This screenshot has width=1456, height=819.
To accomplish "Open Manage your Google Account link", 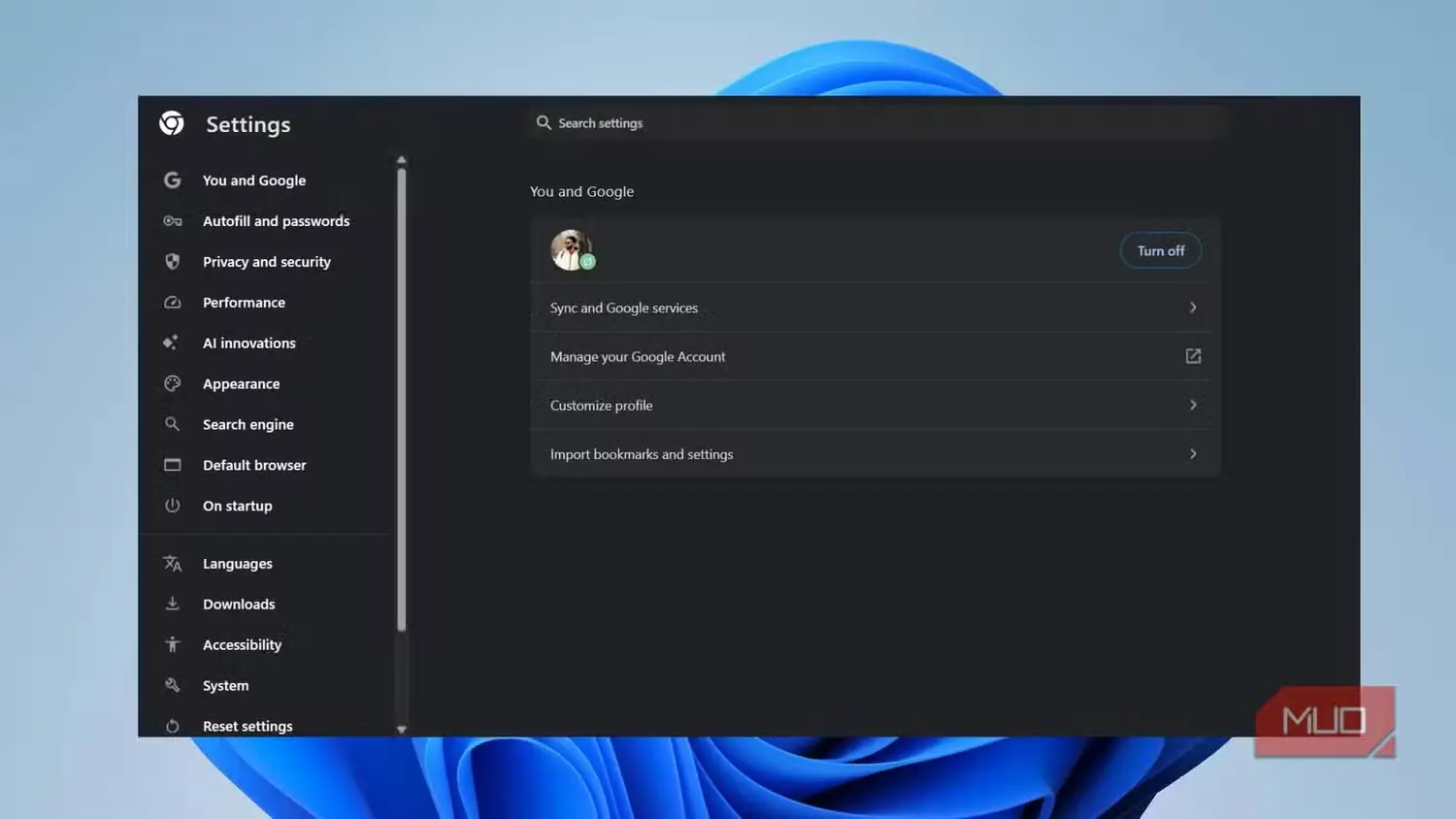I will coord(876,356).
